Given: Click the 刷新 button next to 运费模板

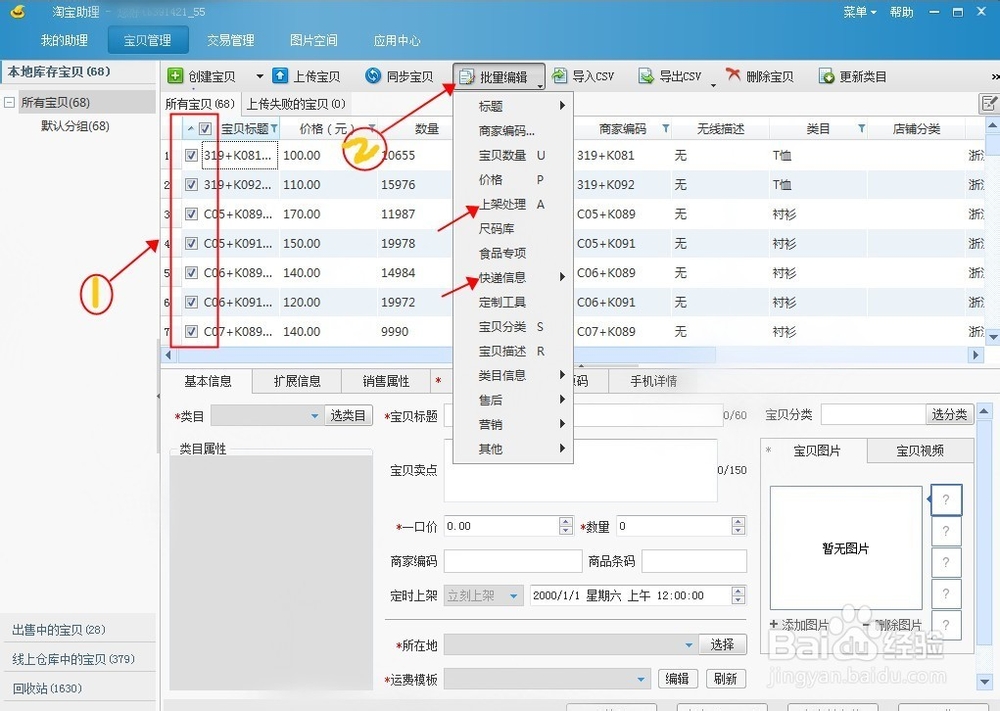Looking at the screenshot, I should (x=726, y=678).
